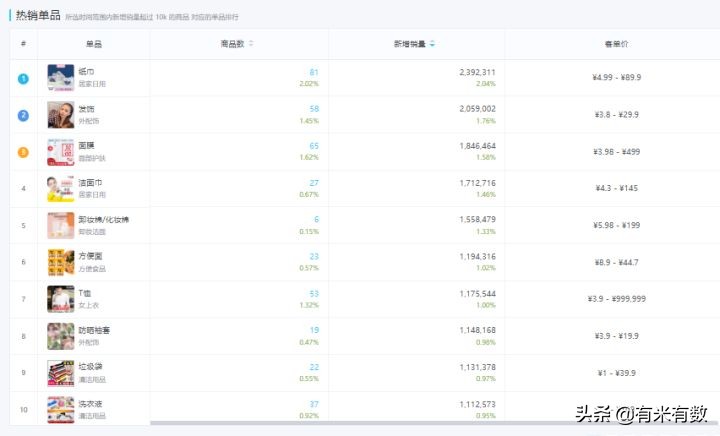Open 发饰 product thumbnail

point(61,115)
